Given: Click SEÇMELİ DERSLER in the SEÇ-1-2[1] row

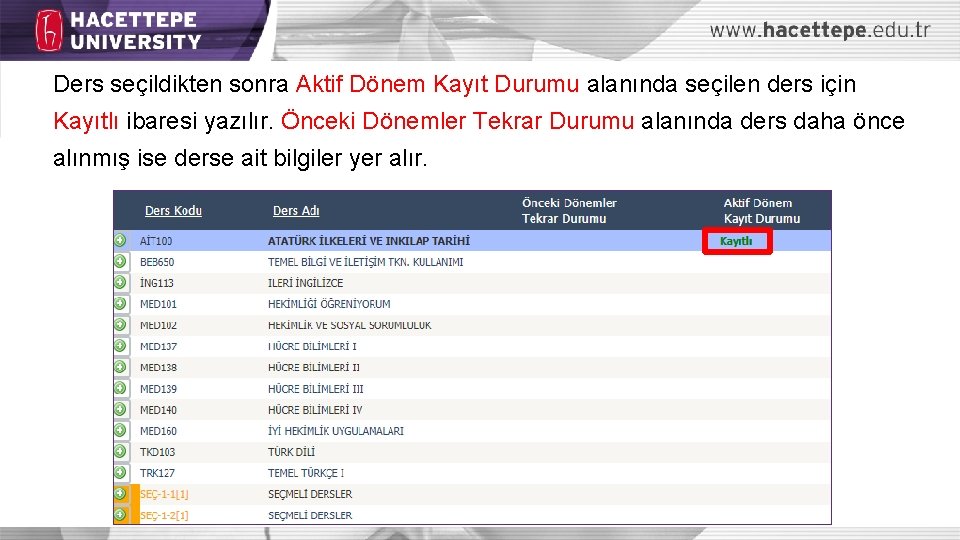Looking at the screenshot, I should click(310, 516).
